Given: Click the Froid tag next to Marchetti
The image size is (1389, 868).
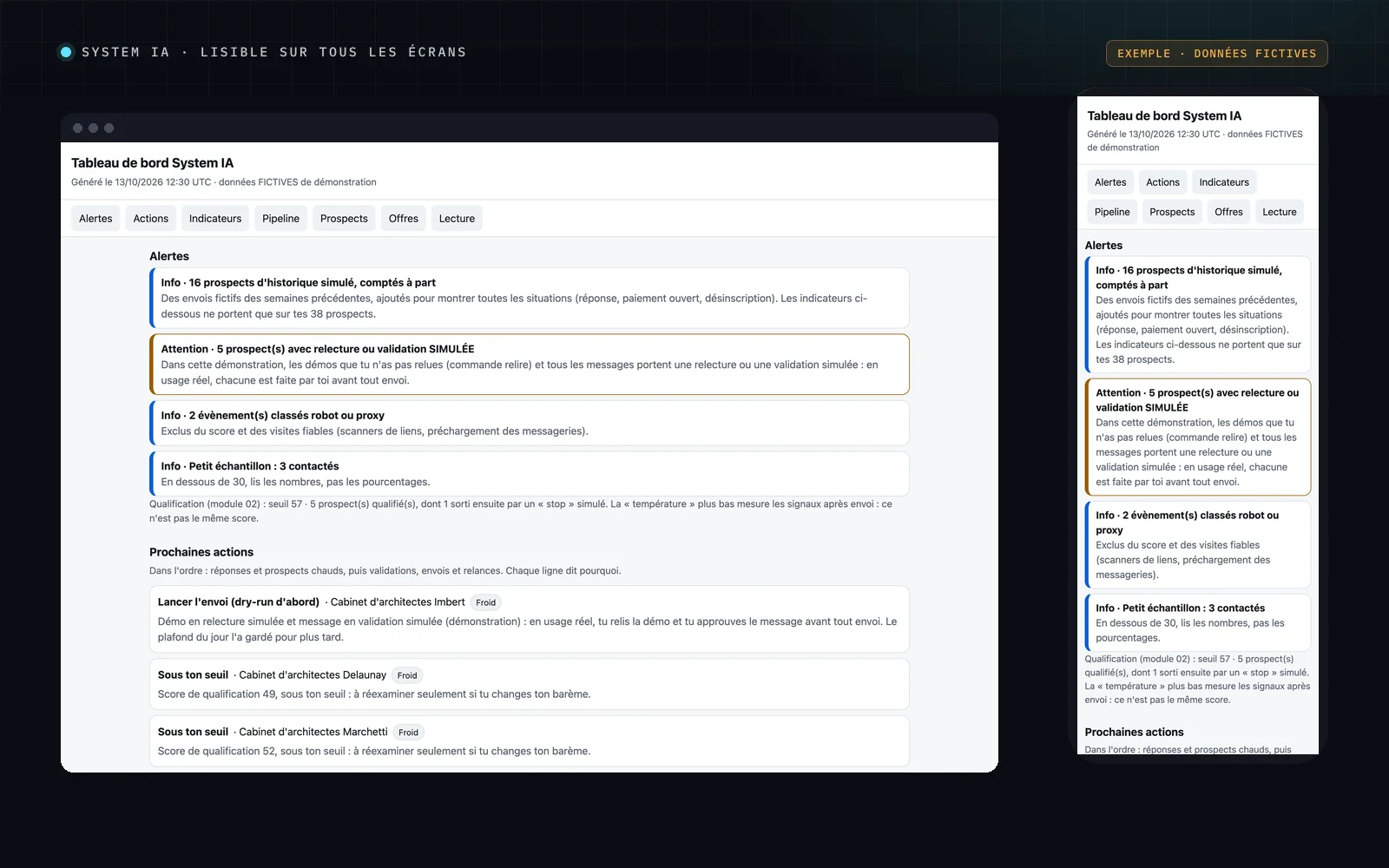Looking at the screenshot, I should click(409, 733).
